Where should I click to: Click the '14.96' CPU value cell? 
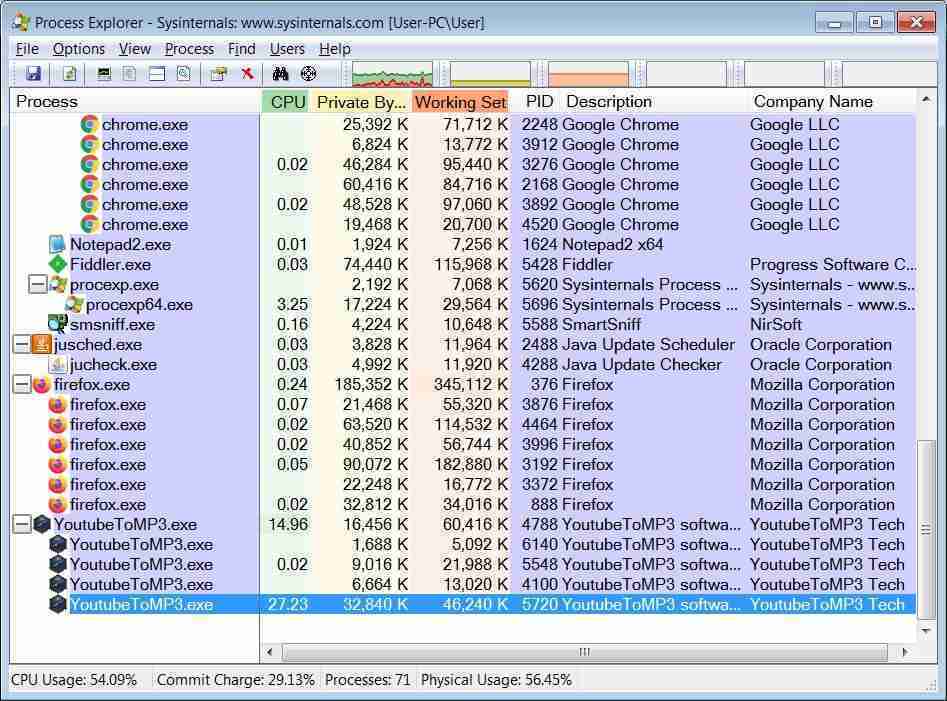pyautogui.click(x=287, y=524)
